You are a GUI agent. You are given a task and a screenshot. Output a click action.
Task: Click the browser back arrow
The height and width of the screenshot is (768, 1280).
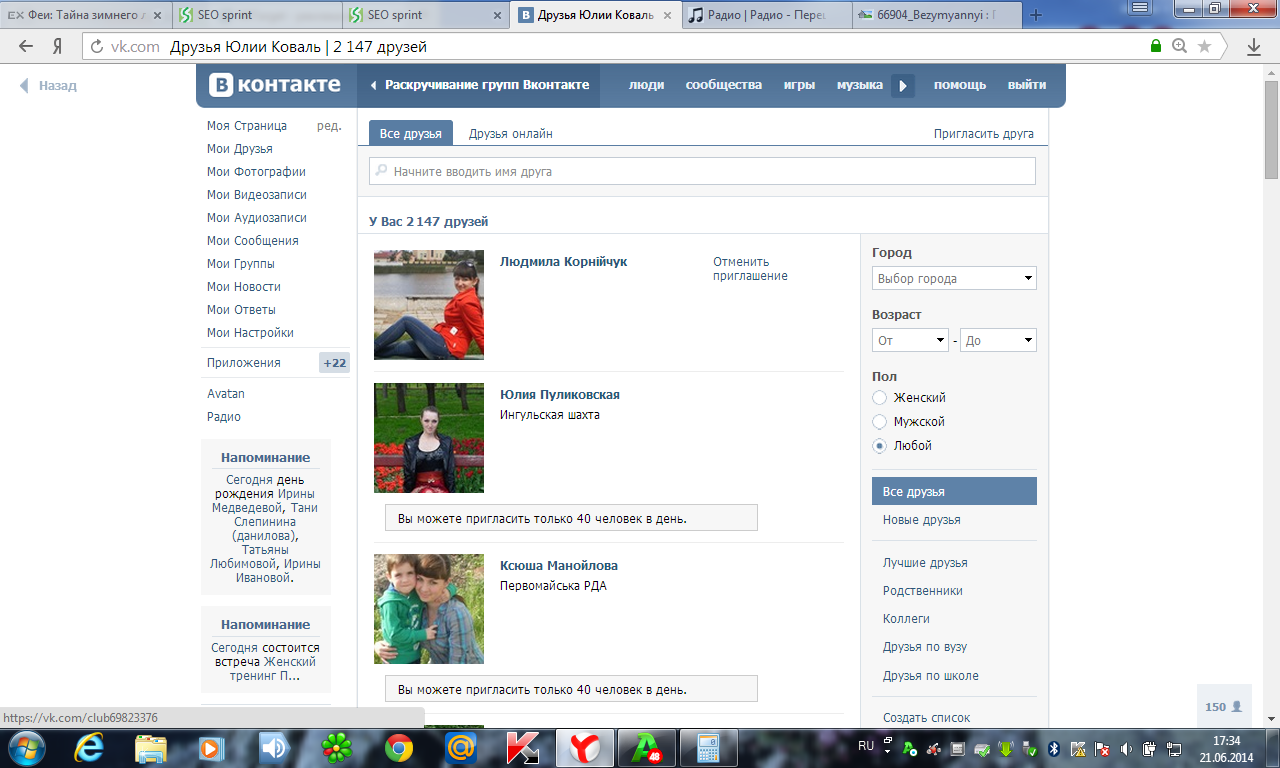click(x=25, y=46)
